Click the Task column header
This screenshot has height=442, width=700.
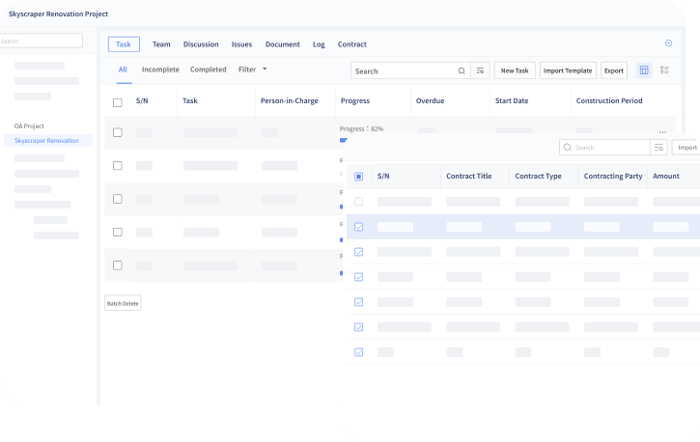pyautogui.click(x=190, y=100)
